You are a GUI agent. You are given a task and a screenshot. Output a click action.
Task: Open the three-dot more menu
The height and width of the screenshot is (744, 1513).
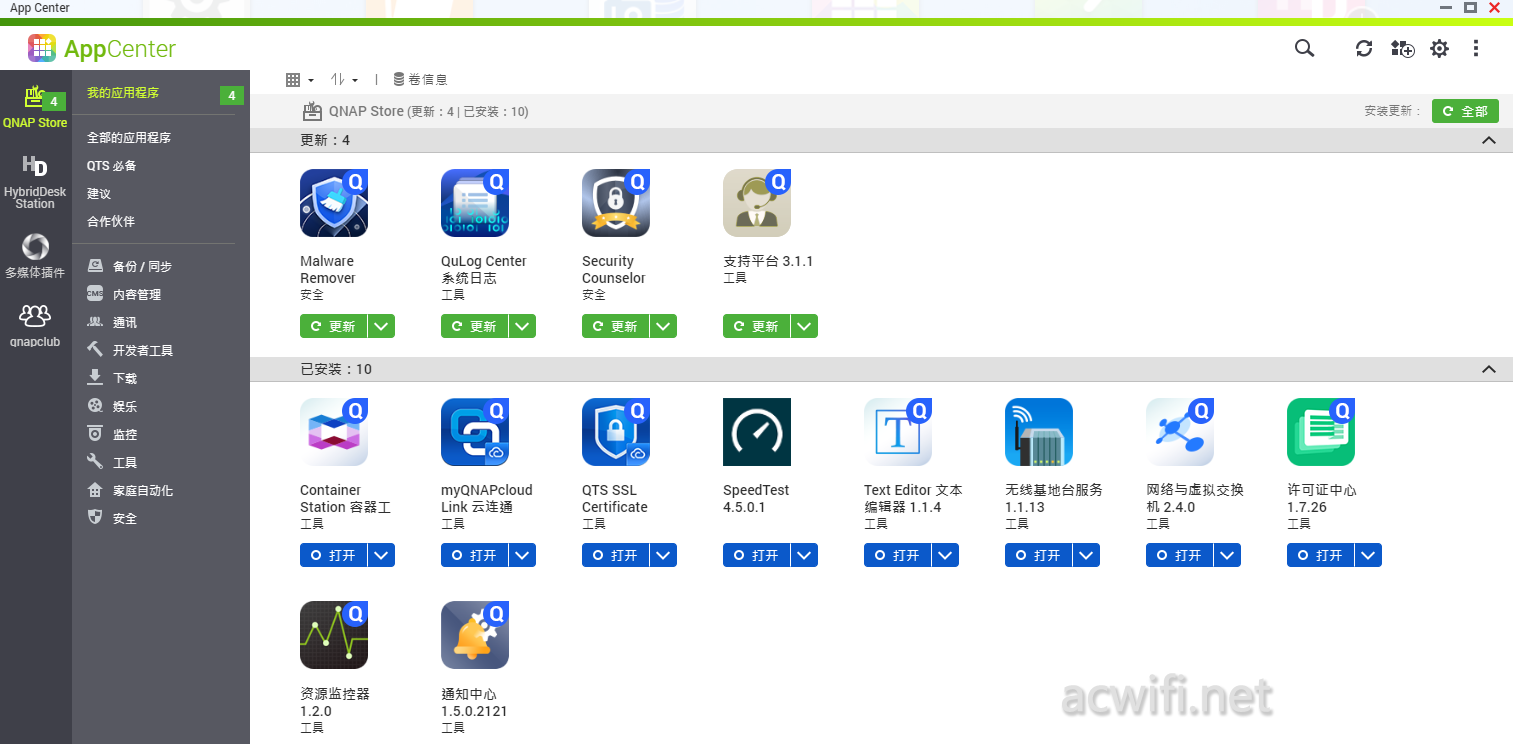(1476, 48)
